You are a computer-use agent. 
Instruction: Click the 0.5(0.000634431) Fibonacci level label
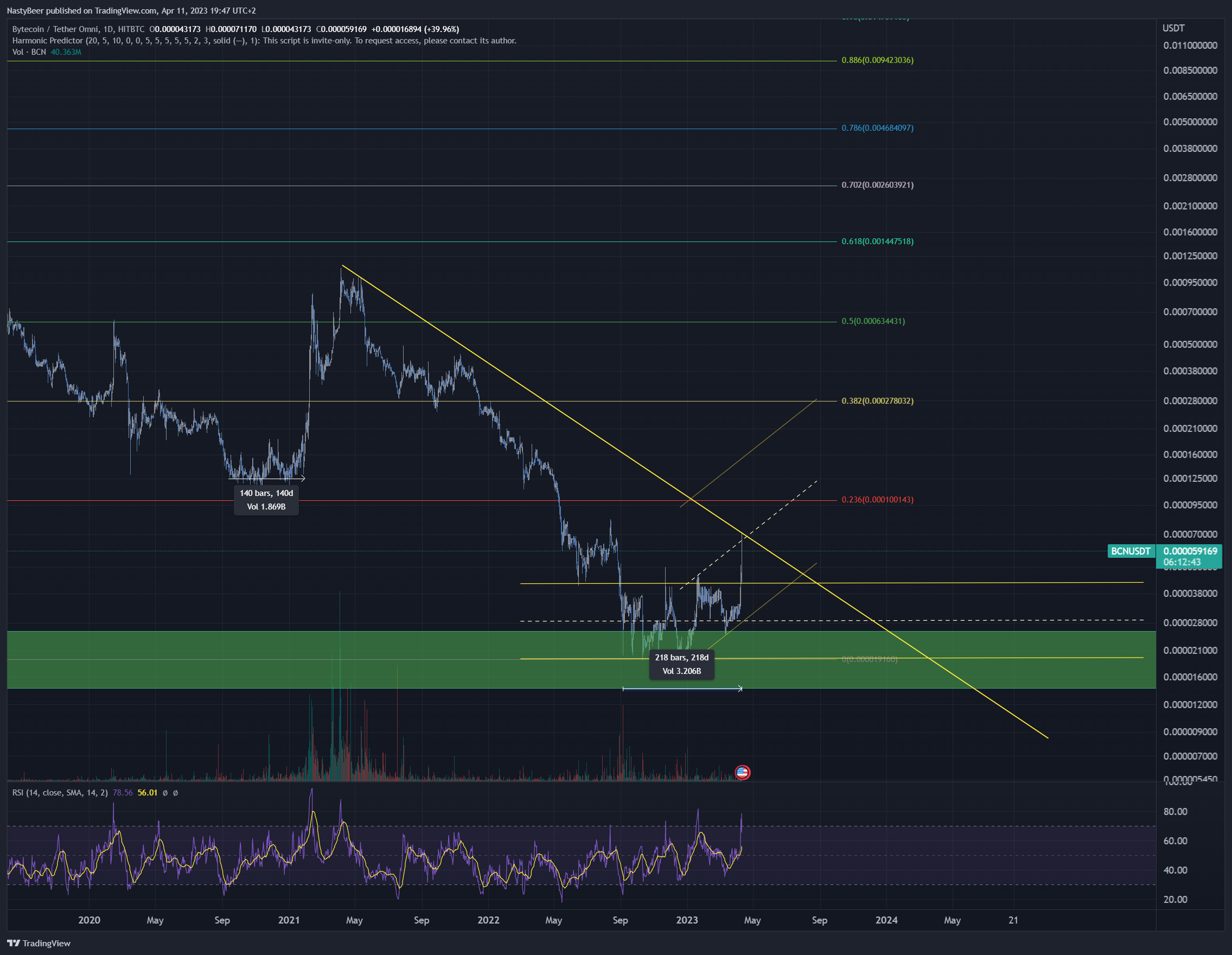click(x=873, y=321)
